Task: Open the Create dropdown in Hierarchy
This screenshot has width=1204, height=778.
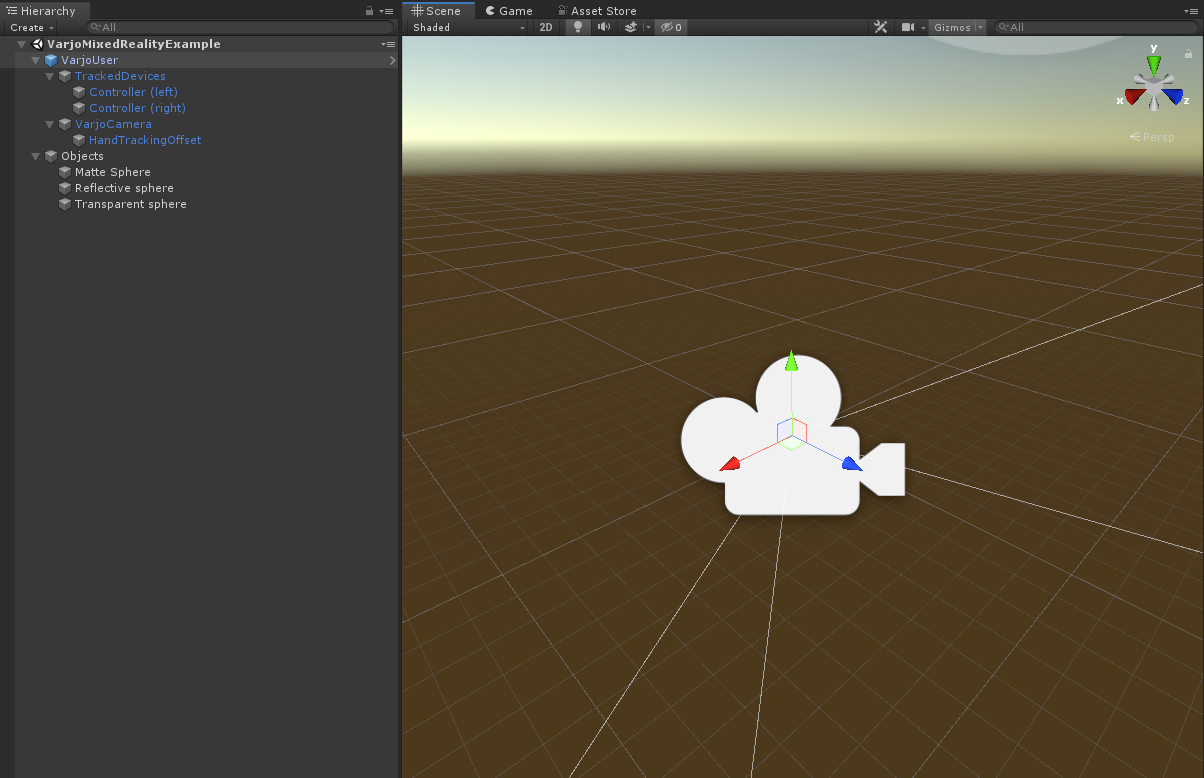Action: point(30,27)
